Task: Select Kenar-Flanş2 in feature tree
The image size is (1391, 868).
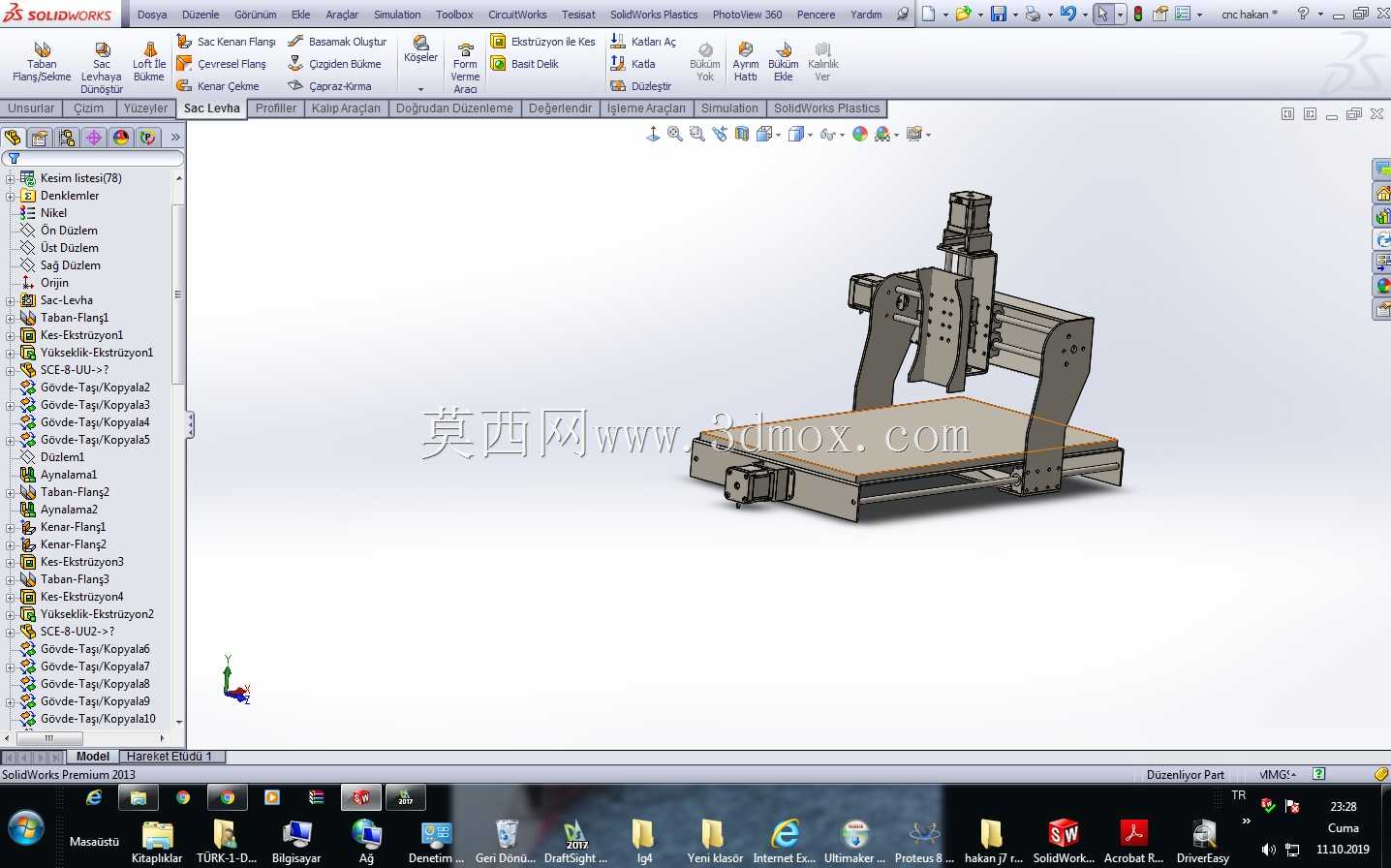Action: click(74, 544)
